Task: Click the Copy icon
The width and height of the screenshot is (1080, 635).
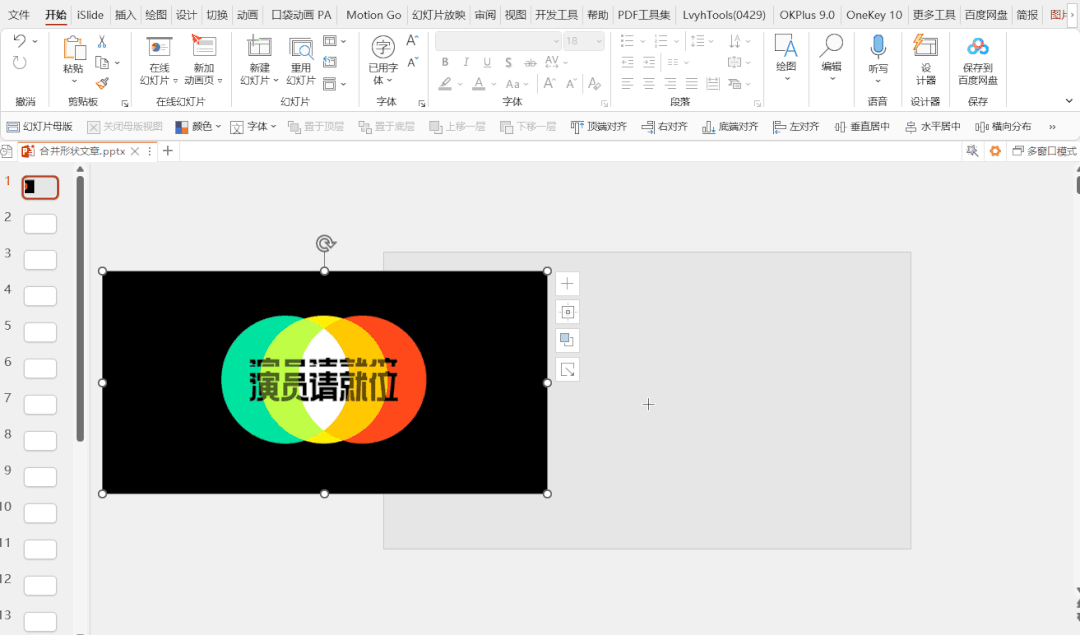Action: point(102,63)
